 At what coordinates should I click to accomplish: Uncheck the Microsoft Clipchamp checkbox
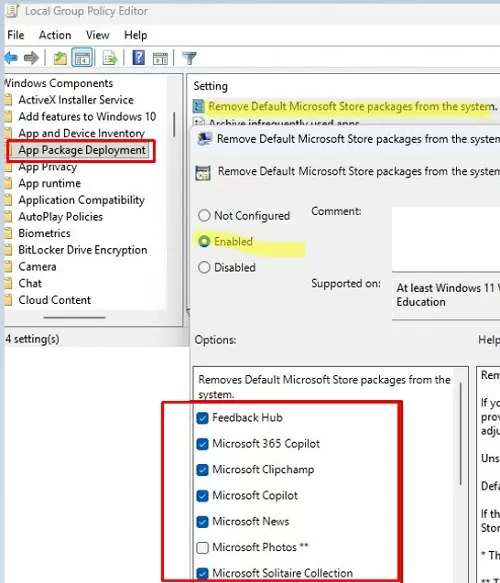click(202, 470)
